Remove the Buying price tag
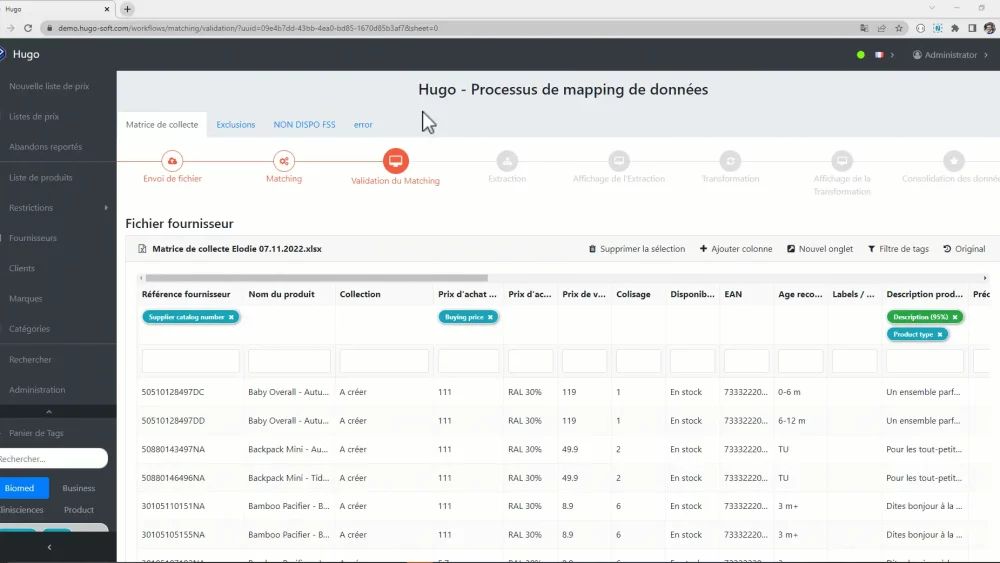This screenshot has width=1000, height=563. point(490,317)
